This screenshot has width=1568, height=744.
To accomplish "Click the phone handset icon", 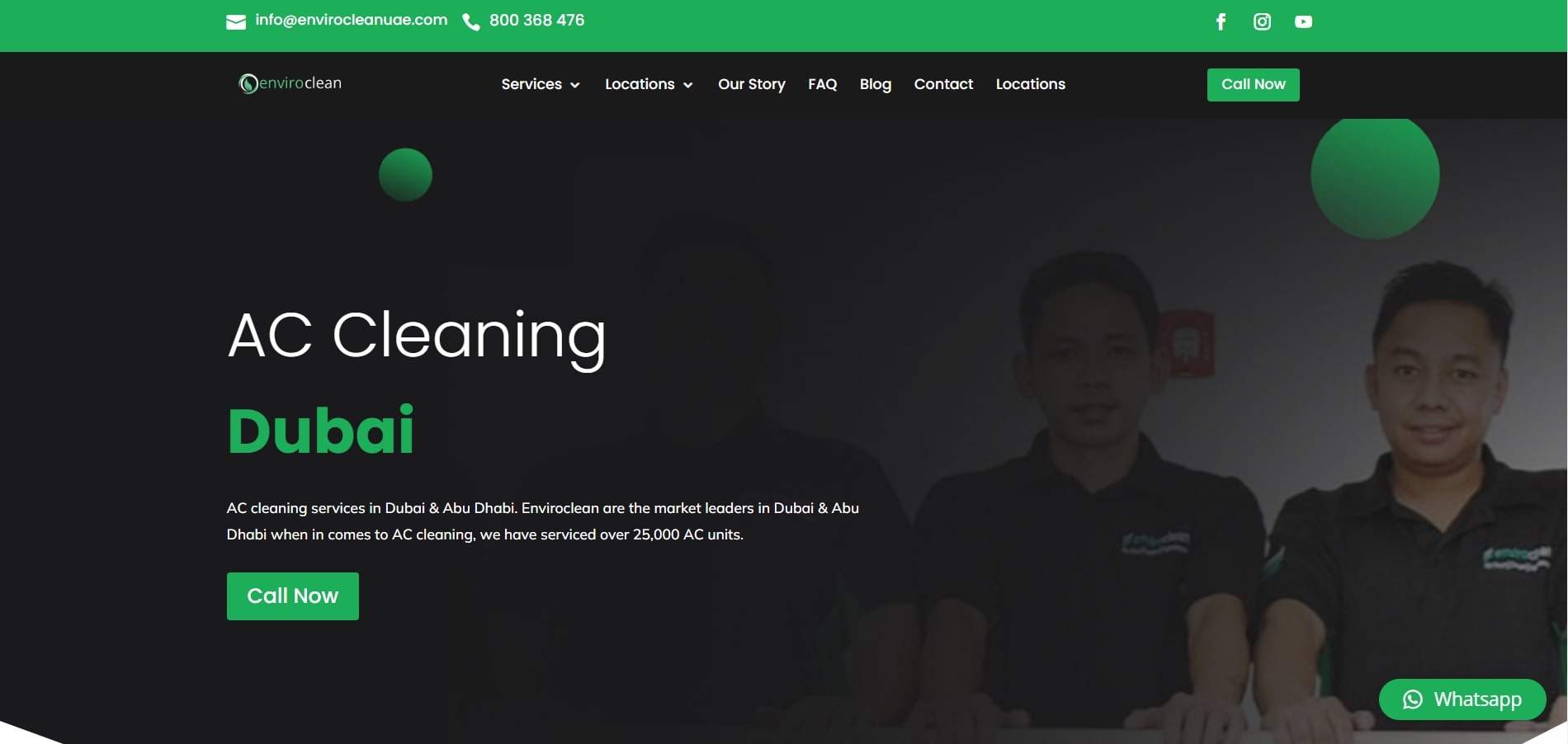I will [x=471, y=22].
